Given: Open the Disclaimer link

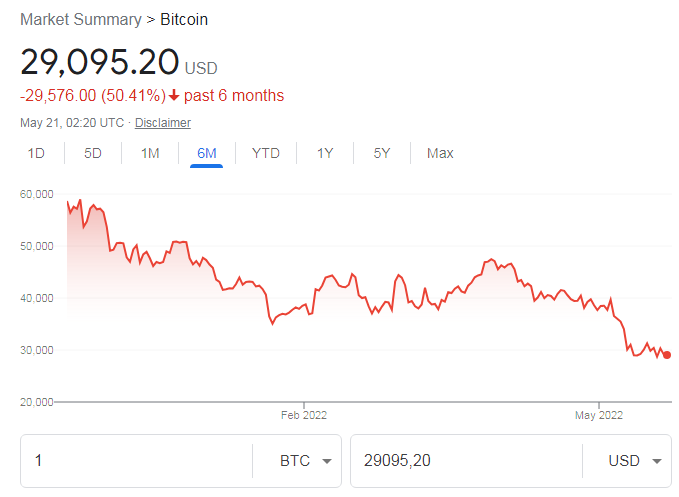Looking at the screenshot, I should pos(163,123).
